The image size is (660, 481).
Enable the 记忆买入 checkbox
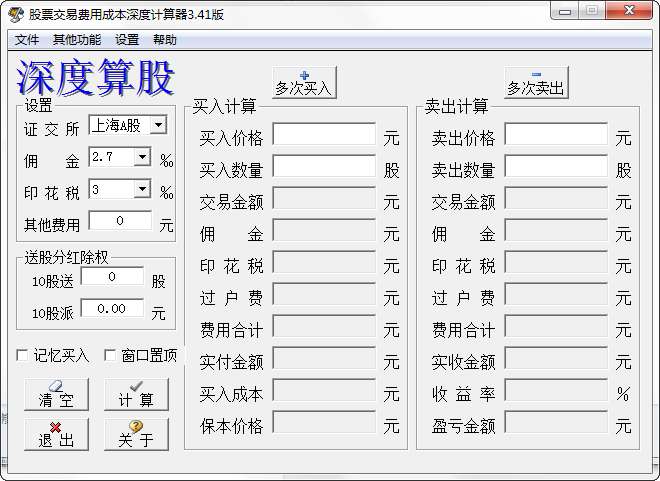[x=22, y=355]
